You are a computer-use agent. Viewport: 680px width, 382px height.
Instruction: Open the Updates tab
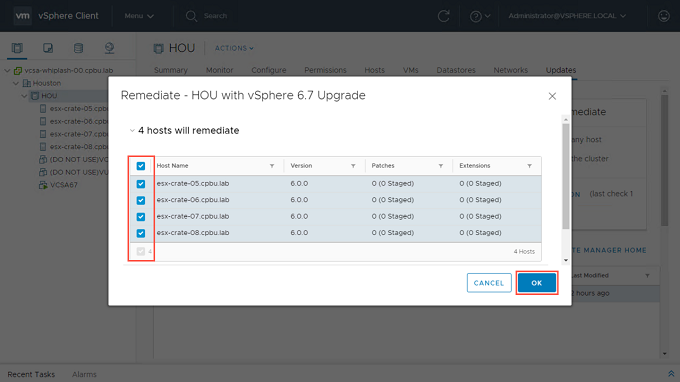click(x=561, y=70)
